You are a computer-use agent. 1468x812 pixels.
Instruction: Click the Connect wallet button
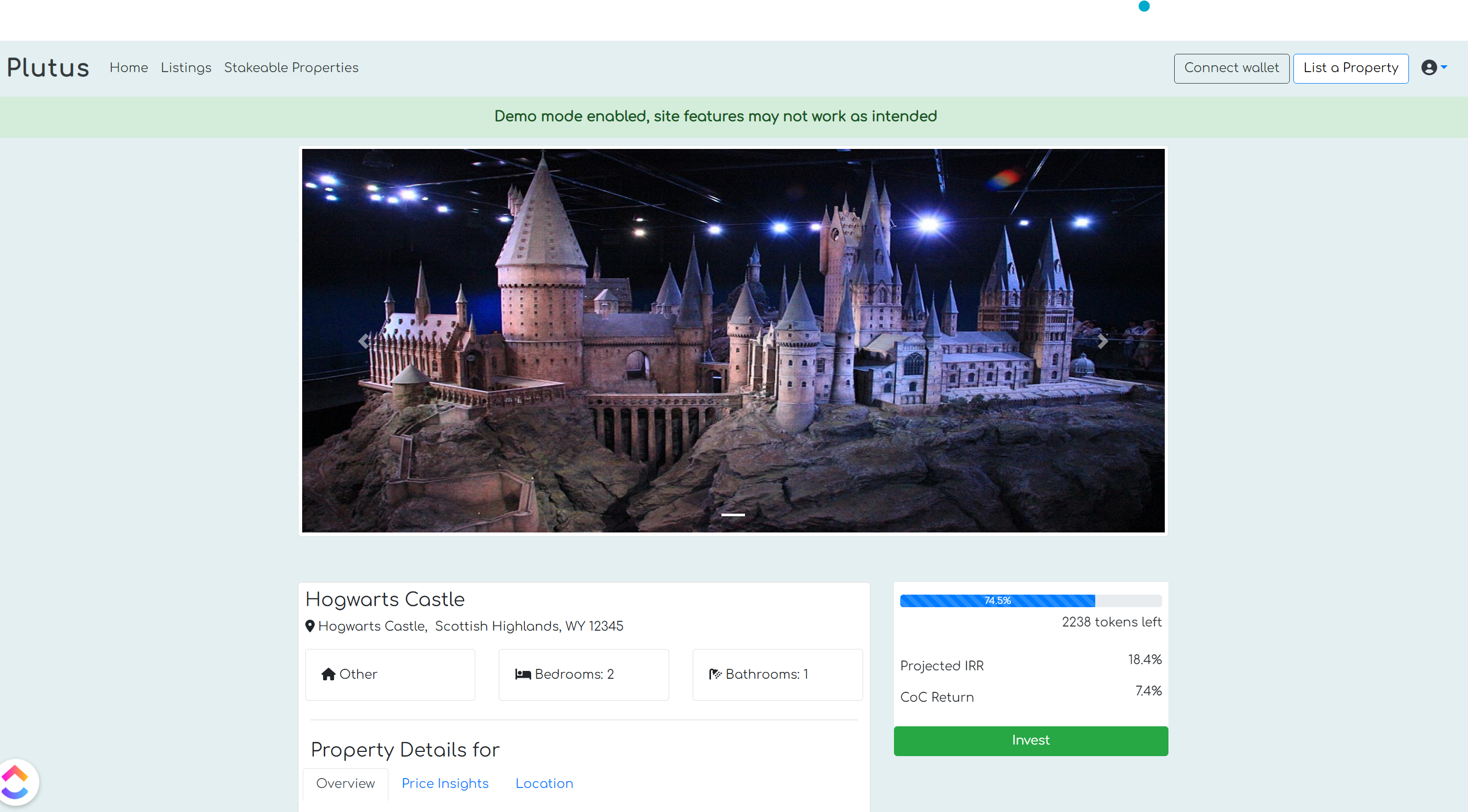click(1231, 68)
